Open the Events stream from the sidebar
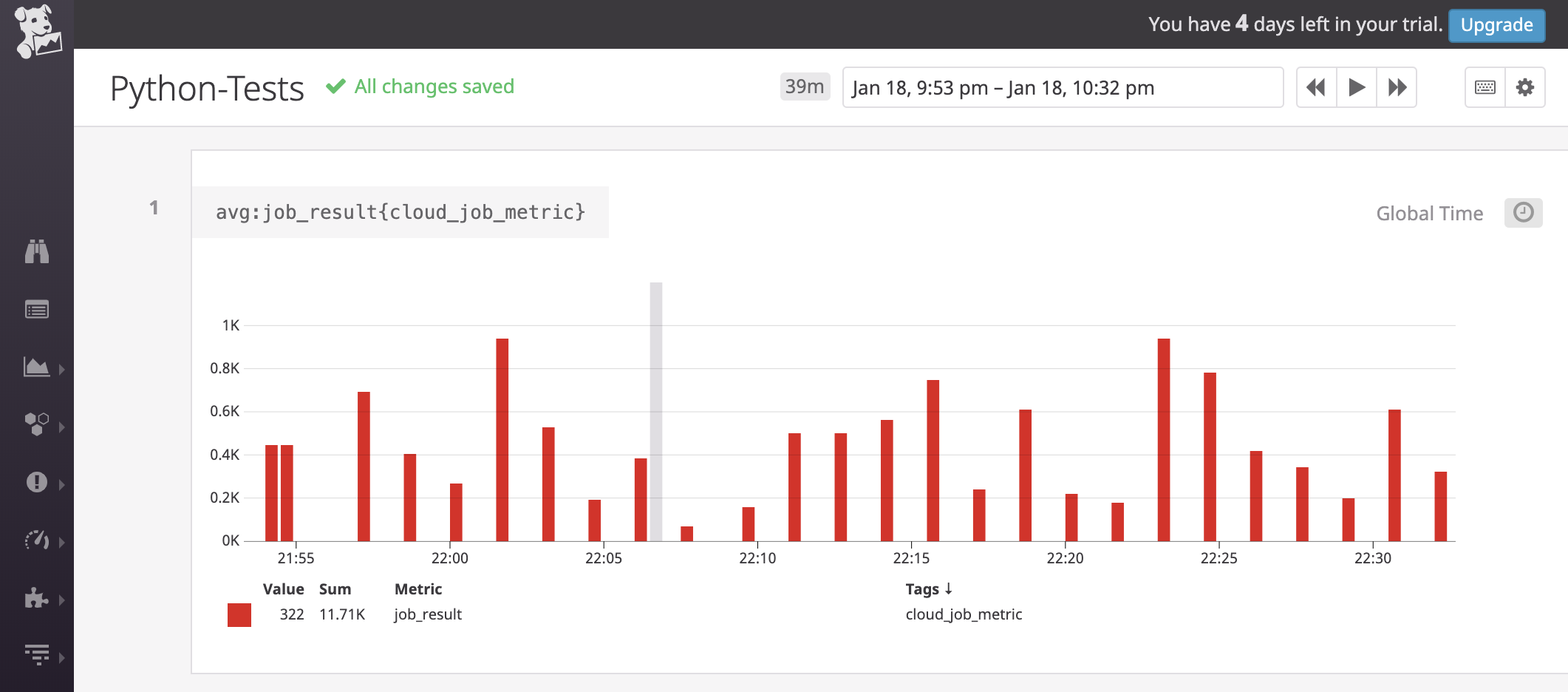The height and width of the screenshot is (692, 1568). coord(38,310)
